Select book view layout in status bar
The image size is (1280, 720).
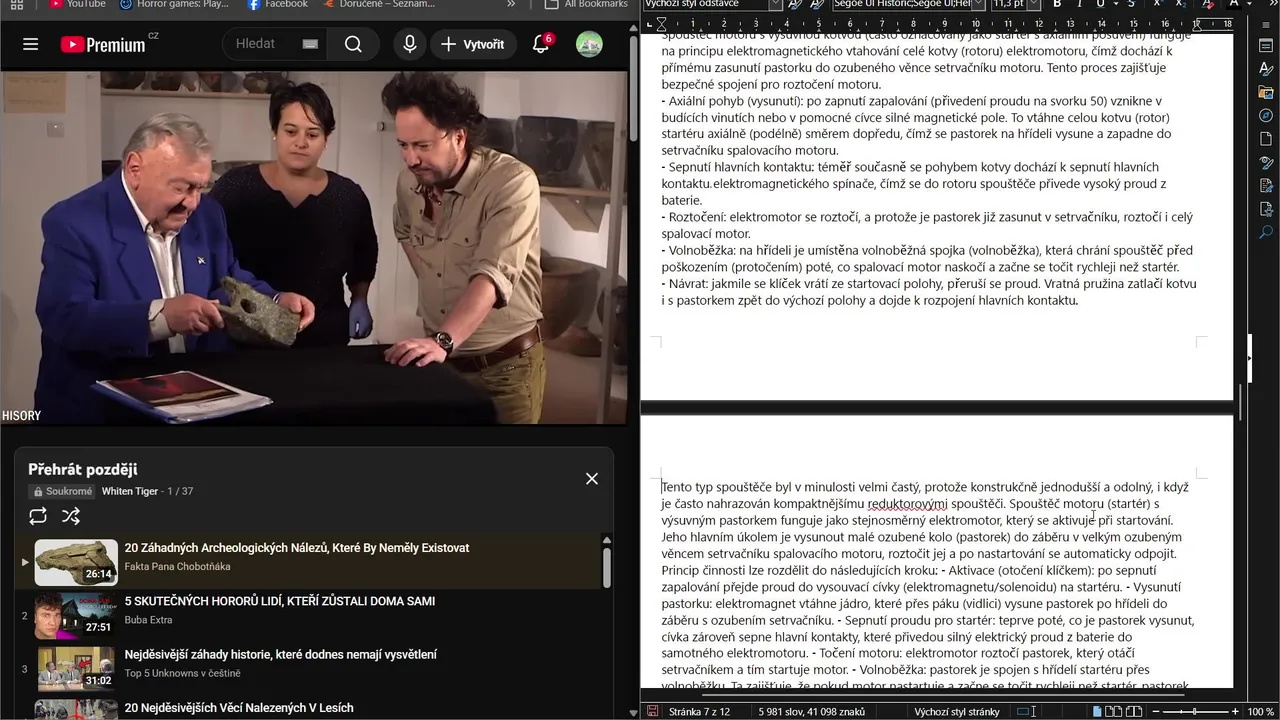[1135, 712]
